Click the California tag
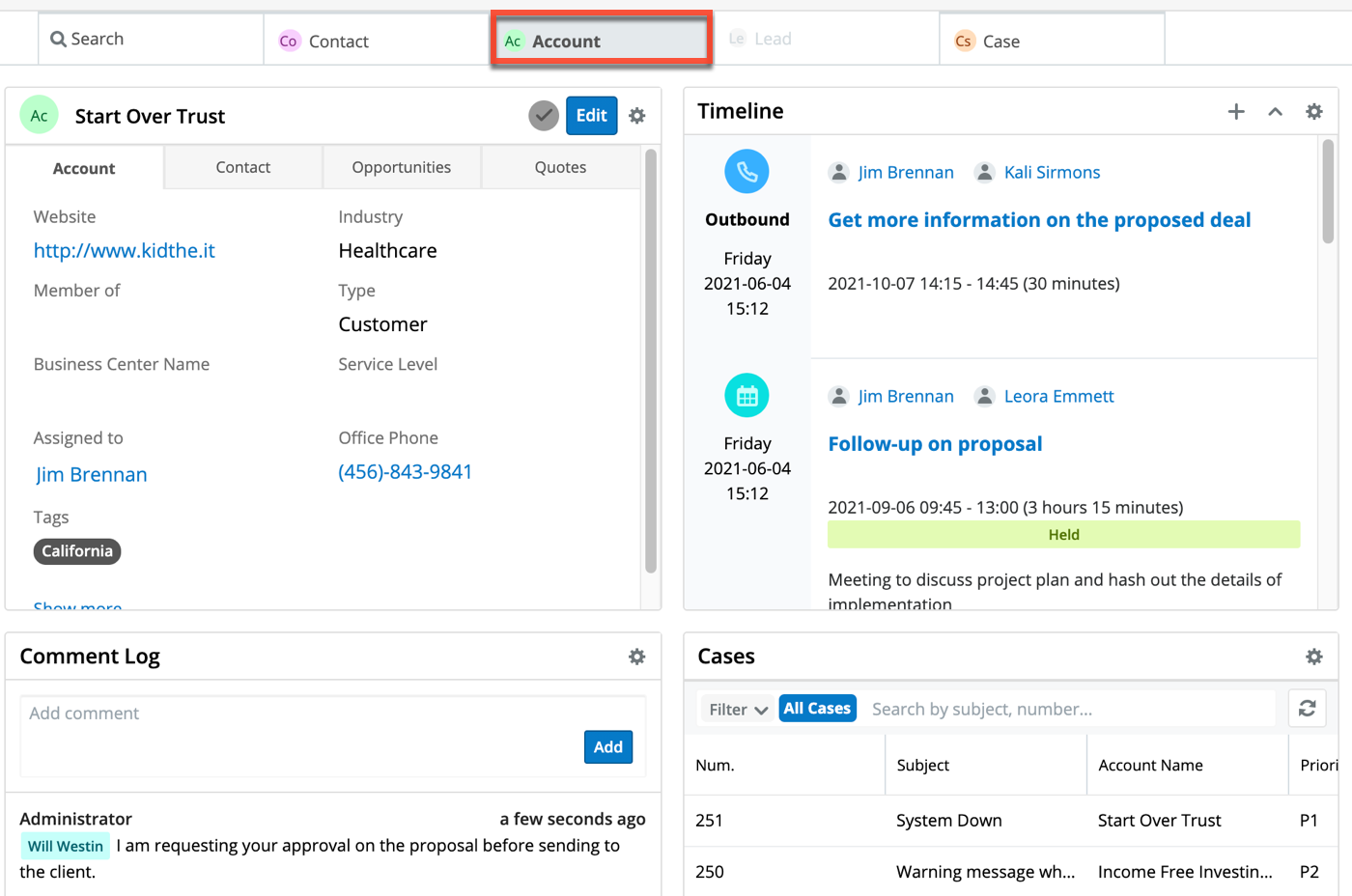The width and height of the screenshot is (1352, 896). 77,551
